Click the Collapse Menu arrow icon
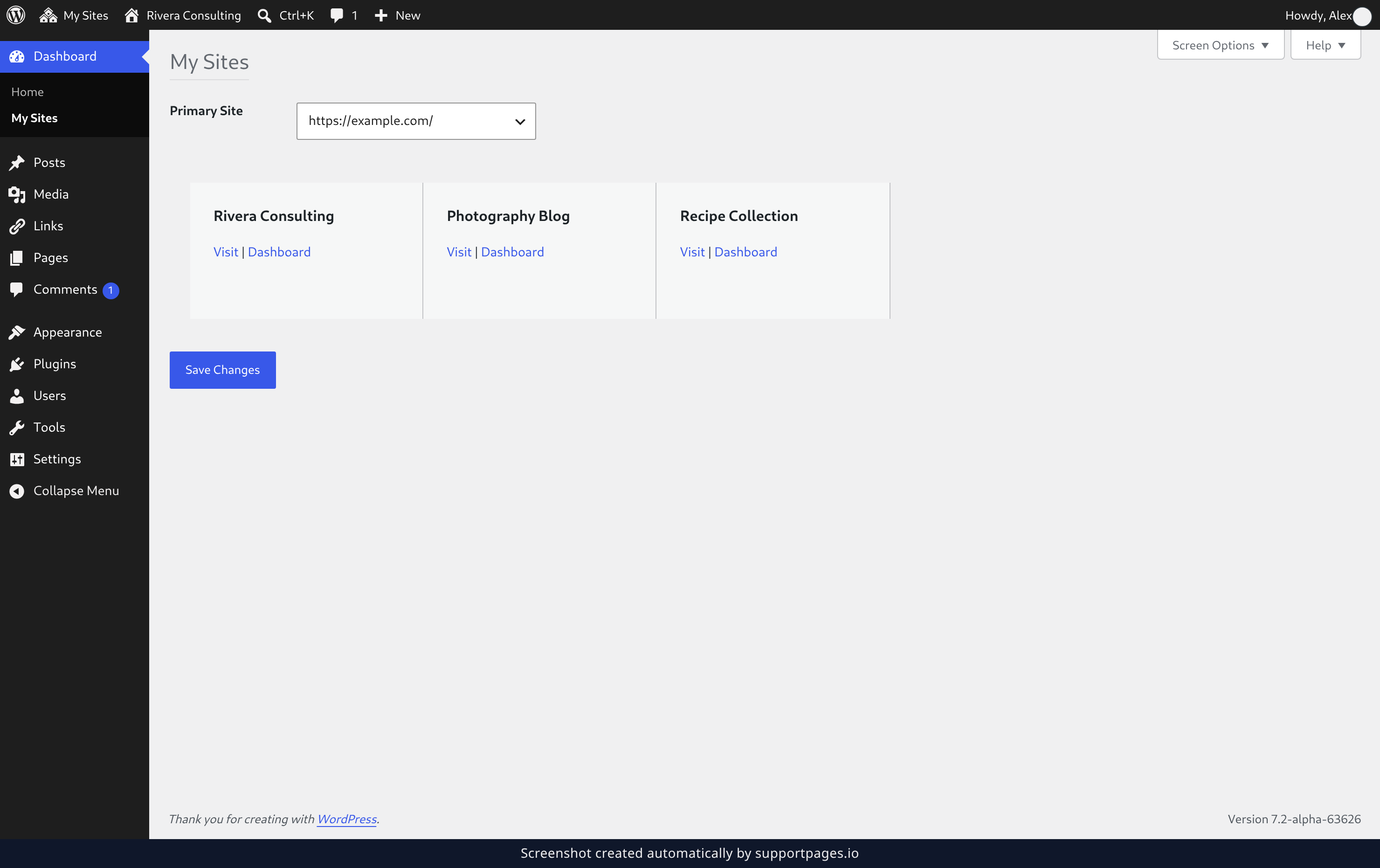Viewport: 1380px width, 868px height. pyautogui.click(x=17, y=491)
